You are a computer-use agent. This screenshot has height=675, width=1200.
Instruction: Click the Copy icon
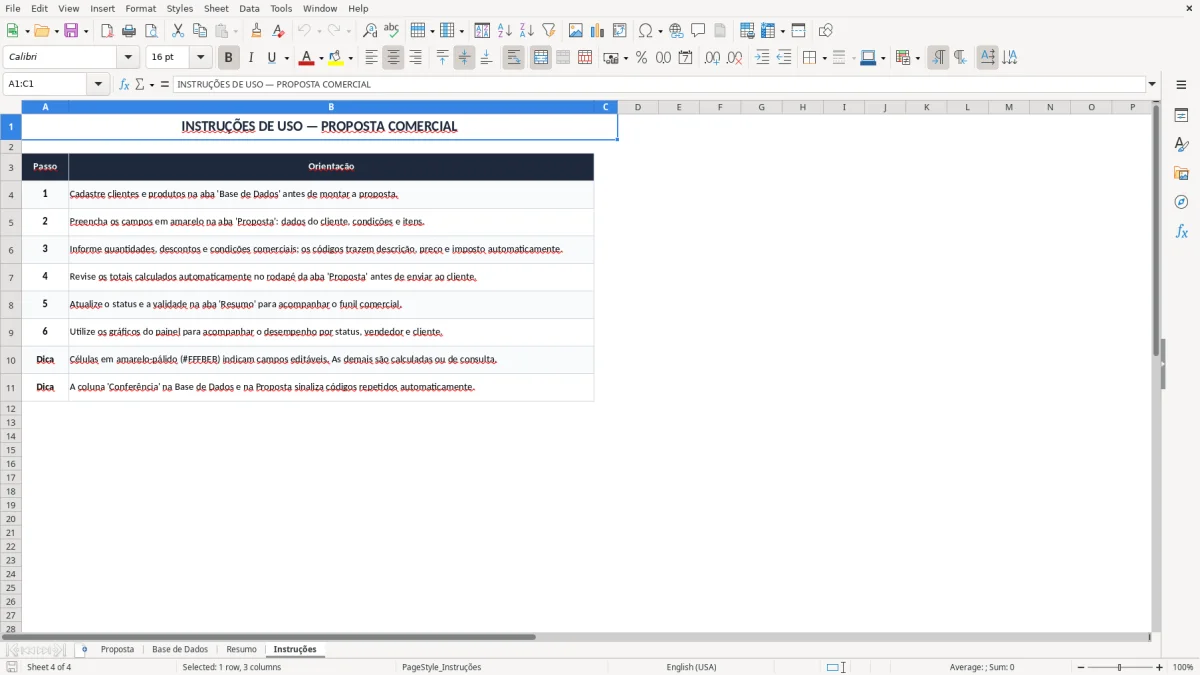[200, 31]
